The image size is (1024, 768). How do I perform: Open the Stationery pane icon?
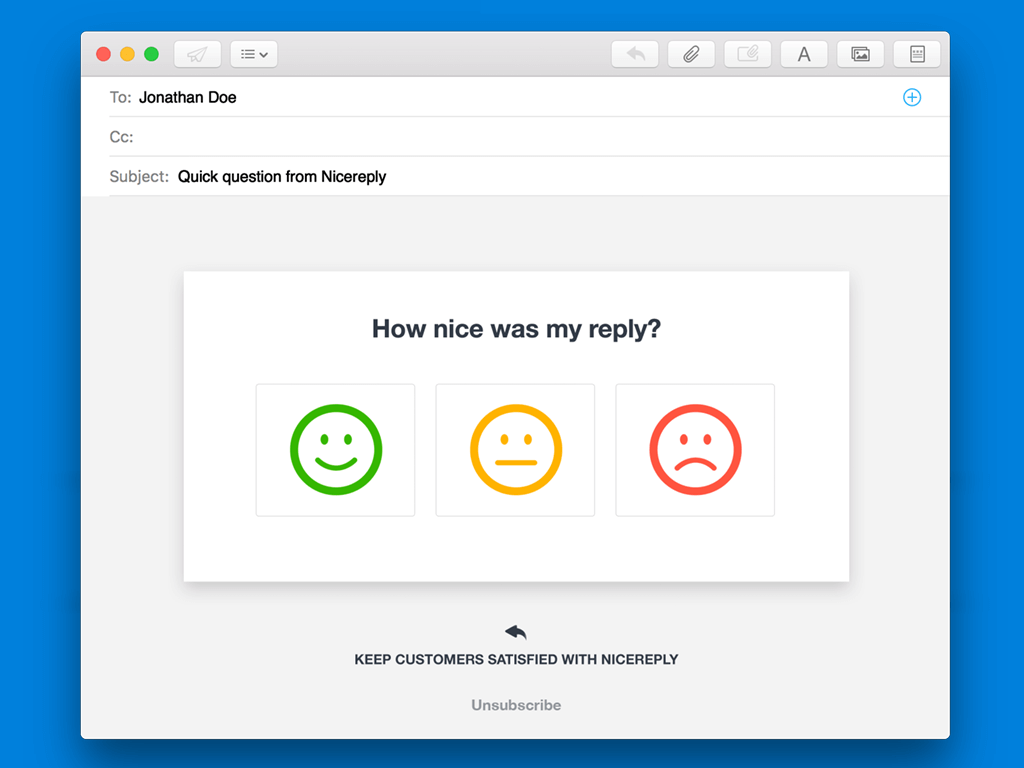[x=916, y=54]
